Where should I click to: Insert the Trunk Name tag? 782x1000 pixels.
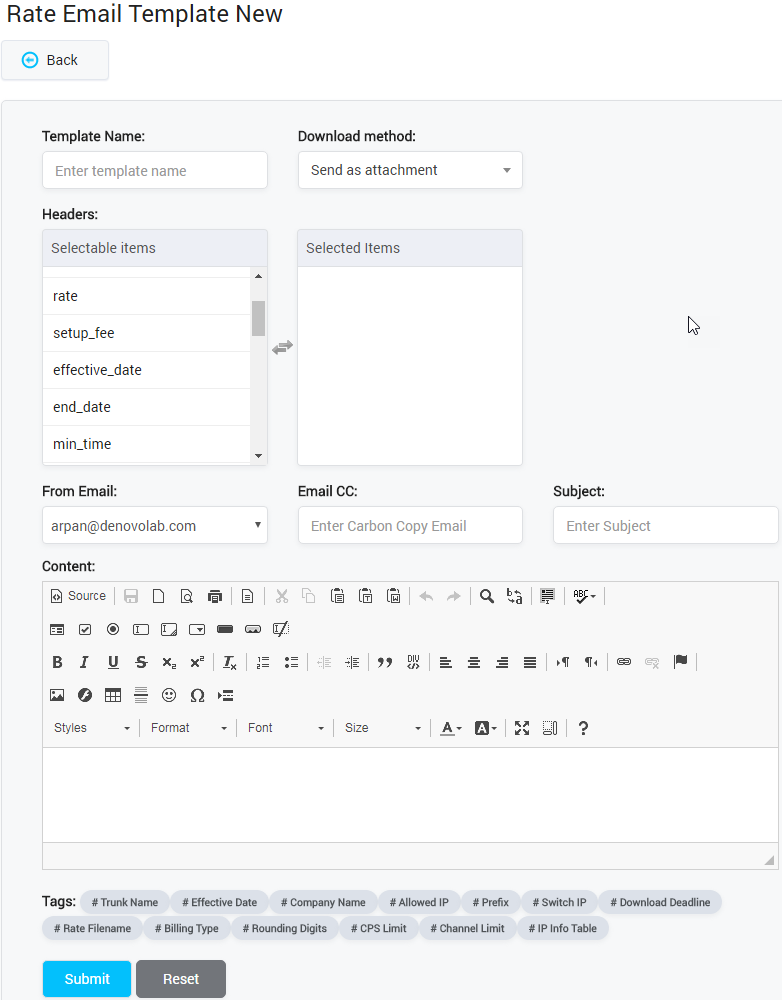click(124, 902)
